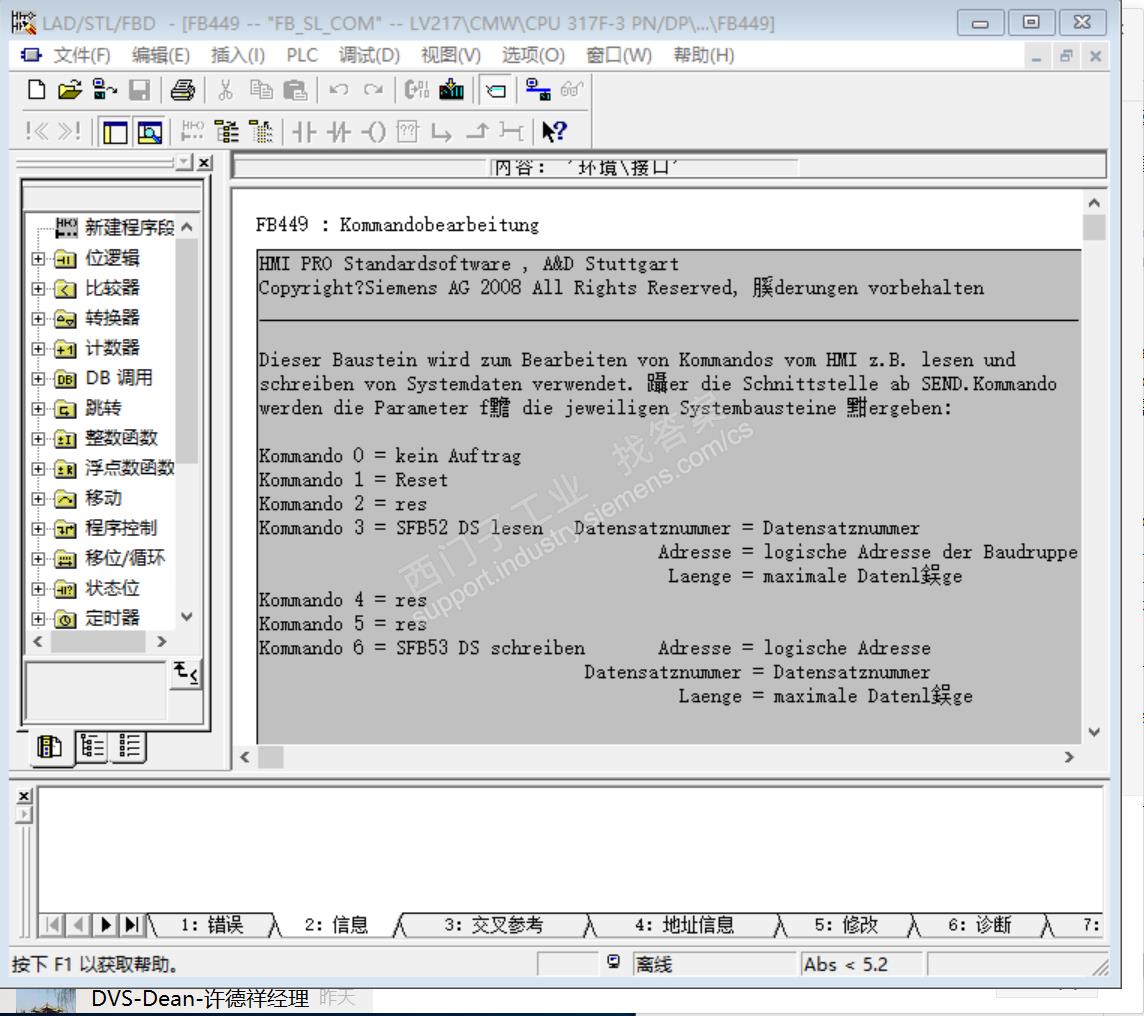The height and width of the screenshot is (1016, 1144).
Task: Open the 插入(I) menu
Action: pyautogui.click(x=238, y=55)
